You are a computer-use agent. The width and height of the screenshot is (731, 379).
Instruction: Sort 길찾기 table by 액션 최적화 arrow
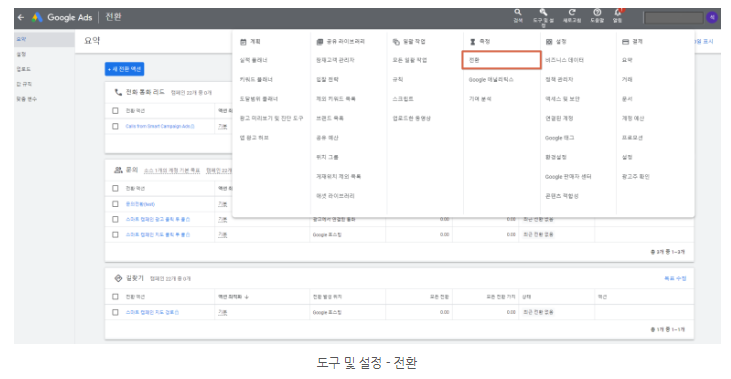tap(247, 297)
